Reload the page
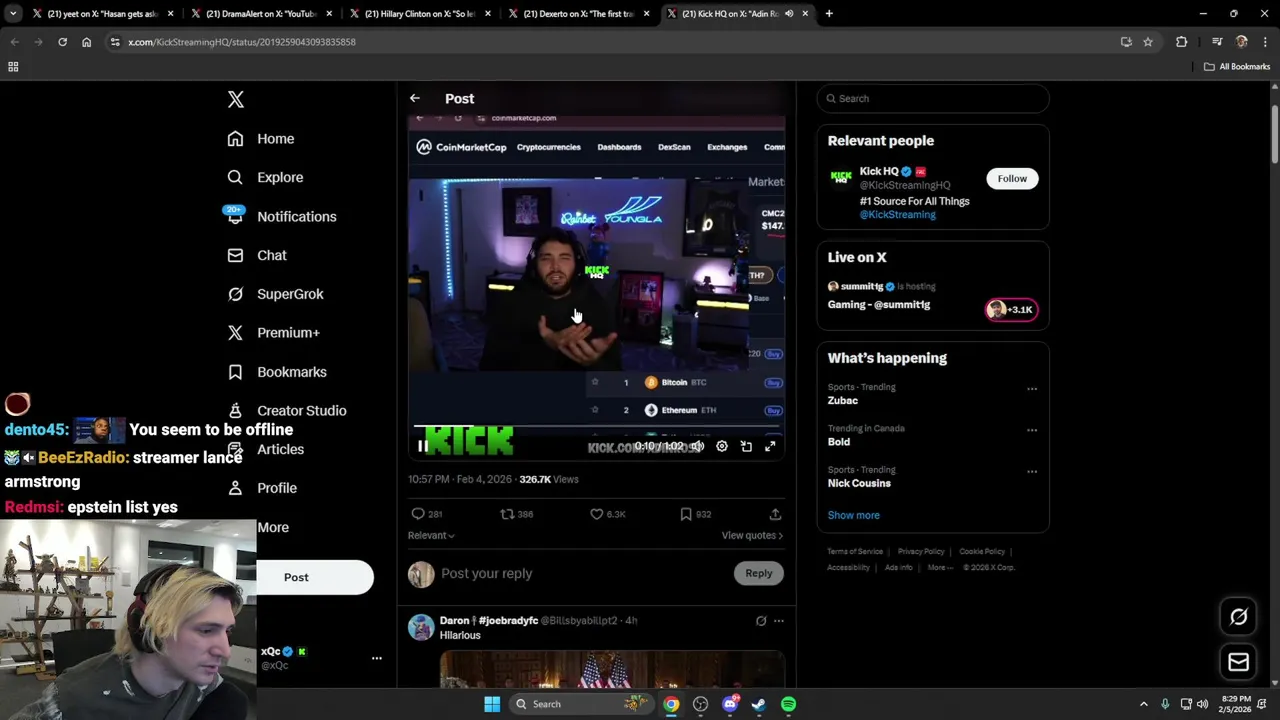 tap(62, 42)
